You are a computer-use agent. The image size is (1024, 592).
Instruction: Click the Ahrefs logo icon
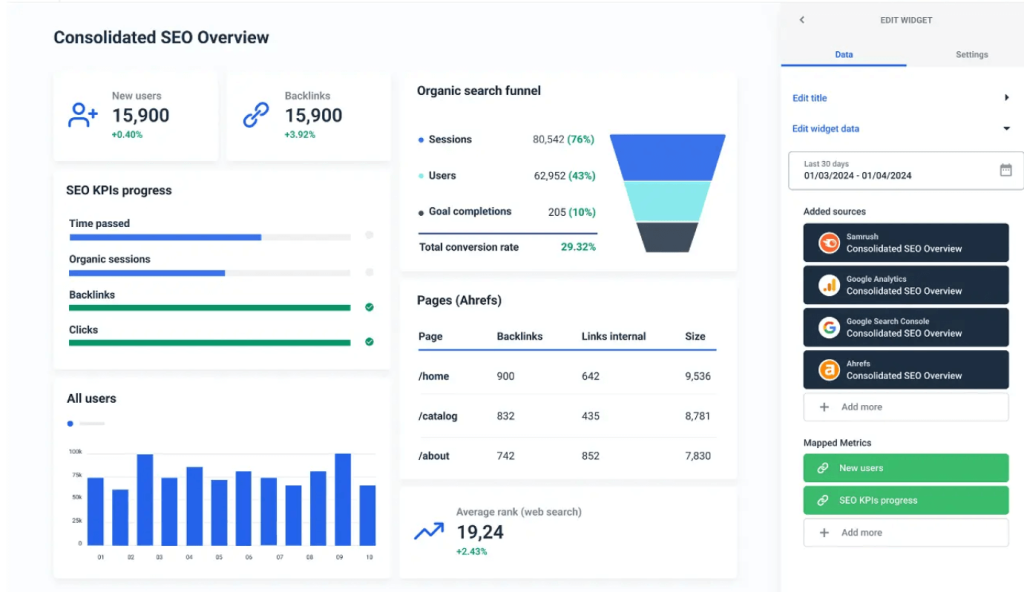[x=829, y=370]
